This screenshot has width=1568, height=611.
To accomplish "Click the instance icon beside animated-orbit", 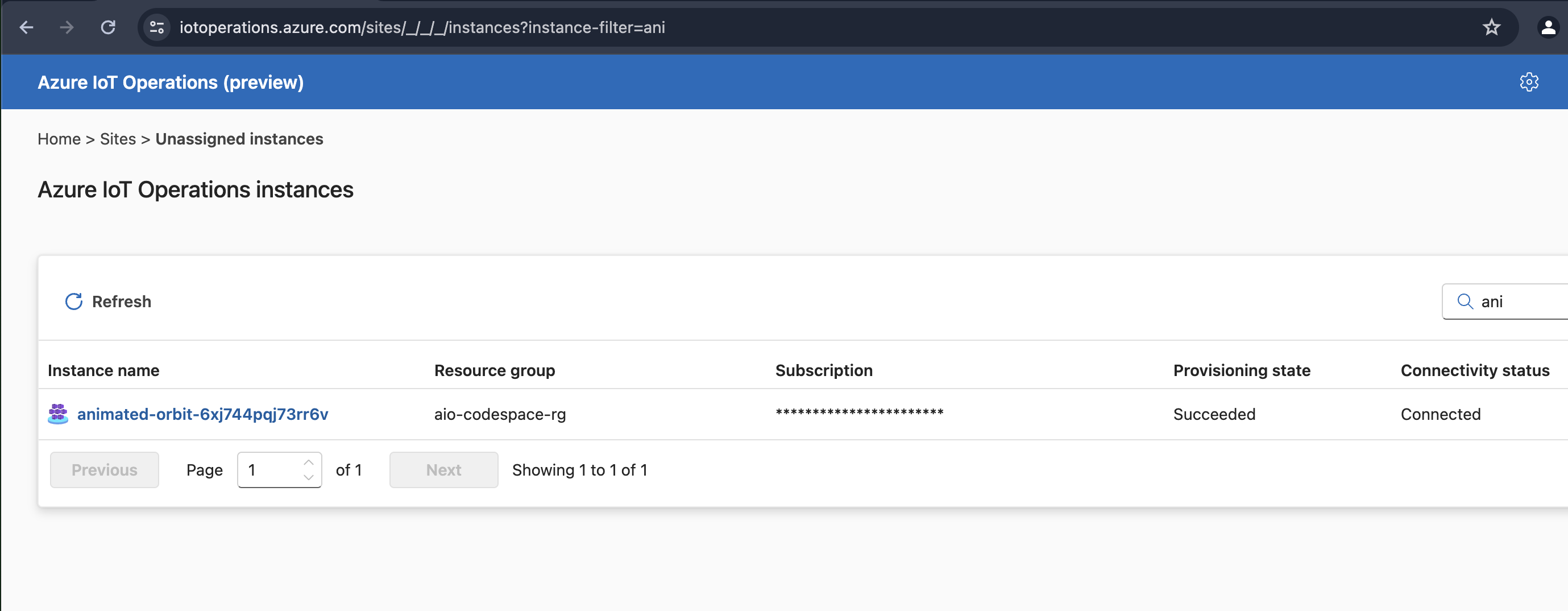I will [57, 414].
